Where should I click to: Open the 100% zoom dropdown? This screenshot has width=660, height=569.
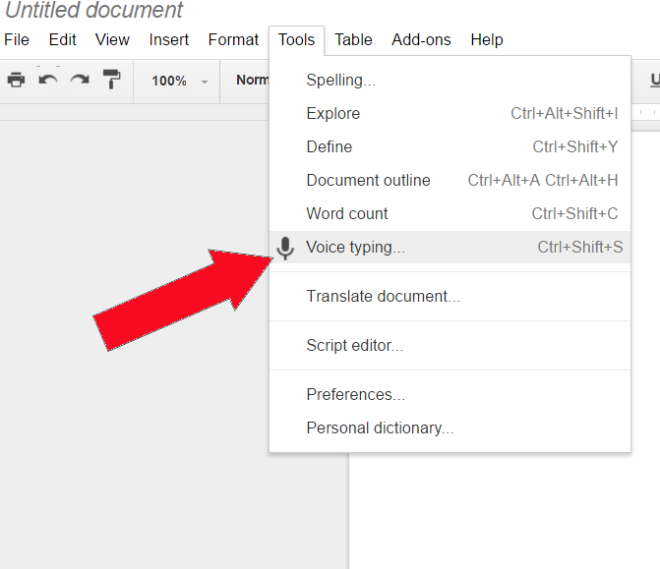(180, 80)
